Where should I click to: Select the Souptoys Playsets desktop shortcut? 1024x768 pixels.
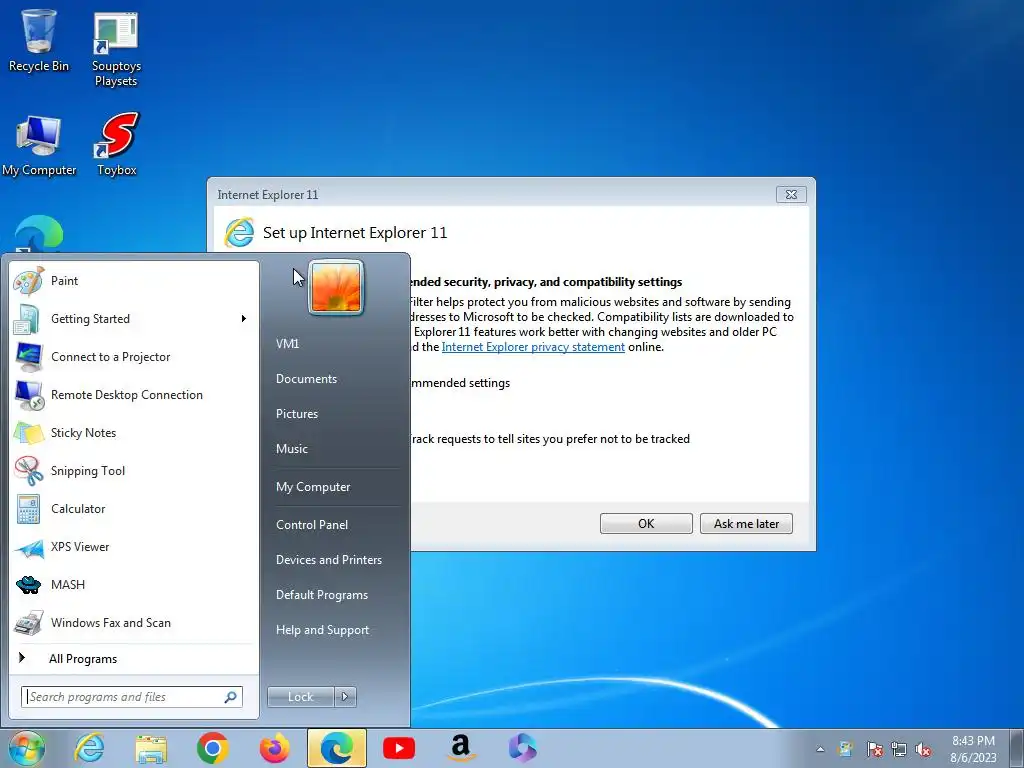tap(116, 49)
